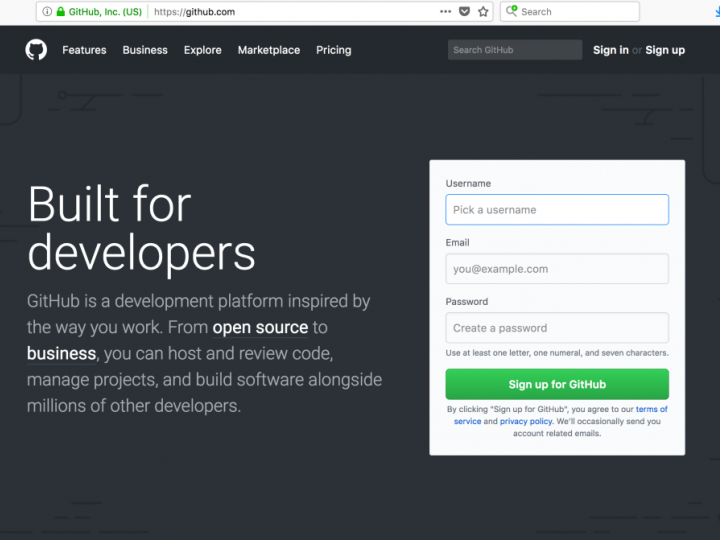The image size is (720, 540).
Task: Go to Explore in the navigation
Action: click(x=202, y=50)
